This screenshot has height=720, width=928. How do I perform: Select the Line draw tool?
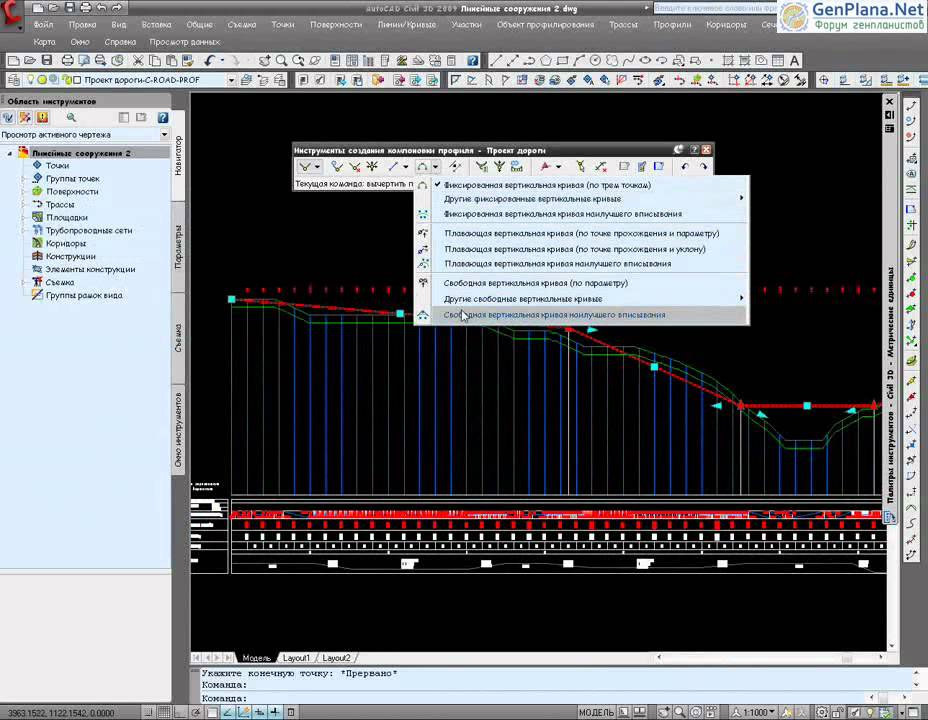pyautogui.click(x=496, y=60)
